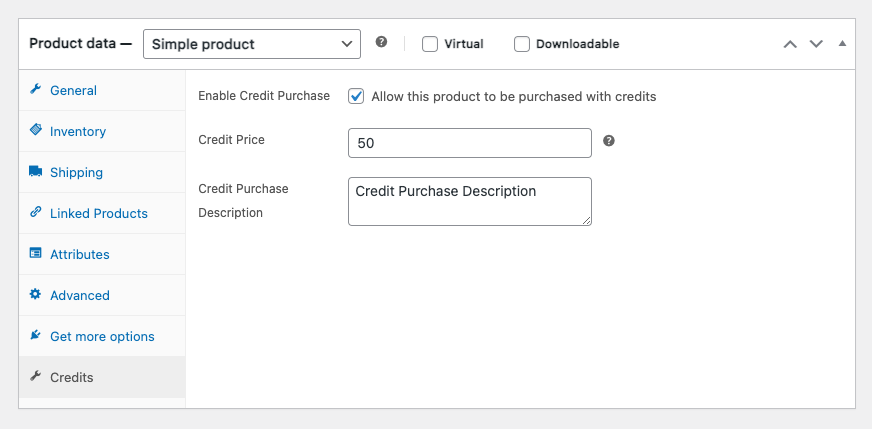Move Product data panel up
Image resolution: width=872 pixels, height=429 pixels.
(790, 44)
